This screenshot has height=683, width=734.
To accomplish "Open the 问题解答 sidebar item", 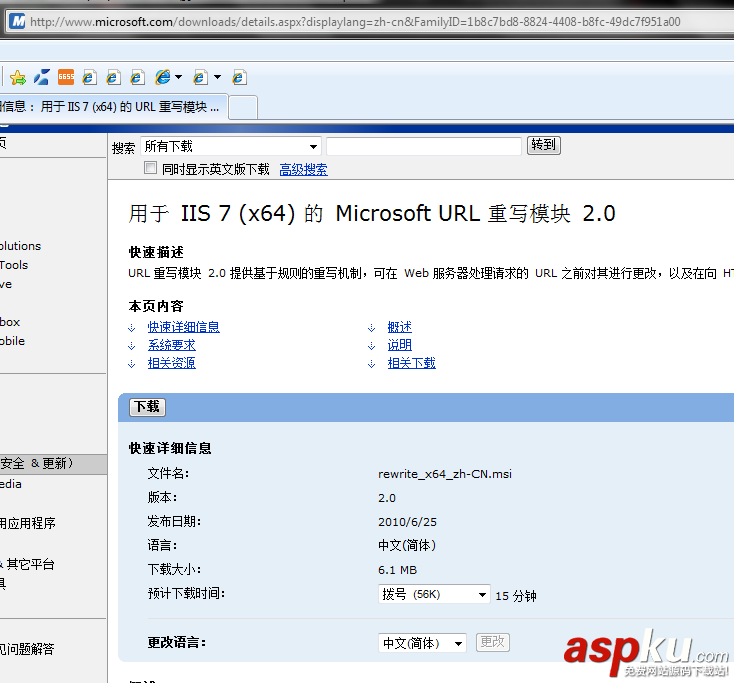I will (x=27, y=649).
